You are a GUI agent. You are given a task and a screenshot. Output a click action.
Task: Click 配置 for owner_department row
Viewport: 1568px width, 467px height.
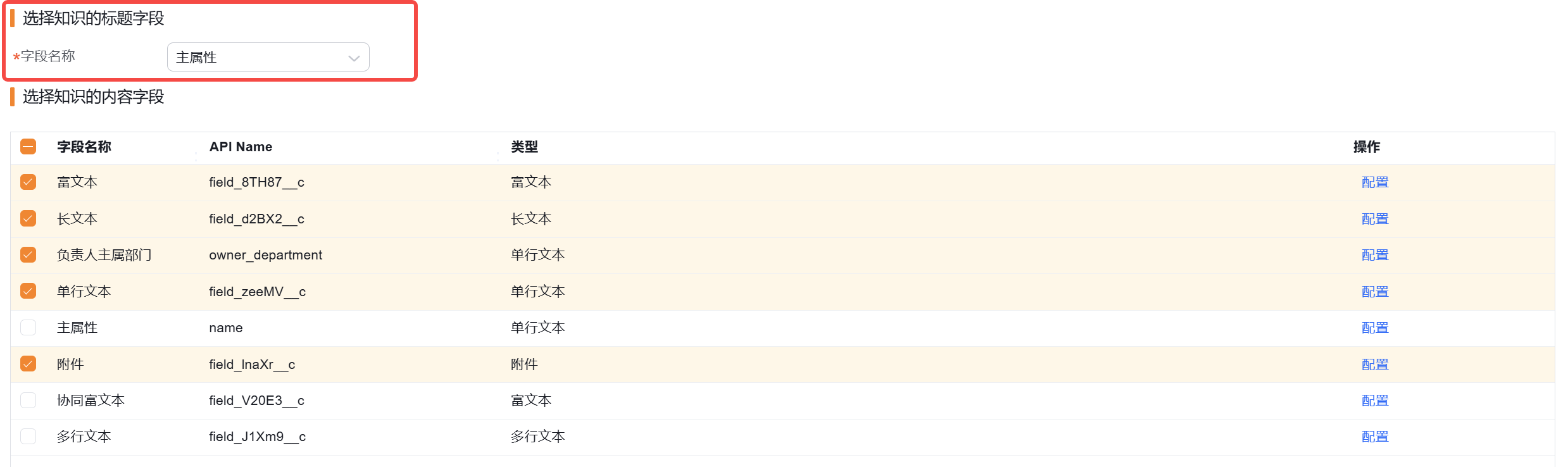tap(1374, 255)
